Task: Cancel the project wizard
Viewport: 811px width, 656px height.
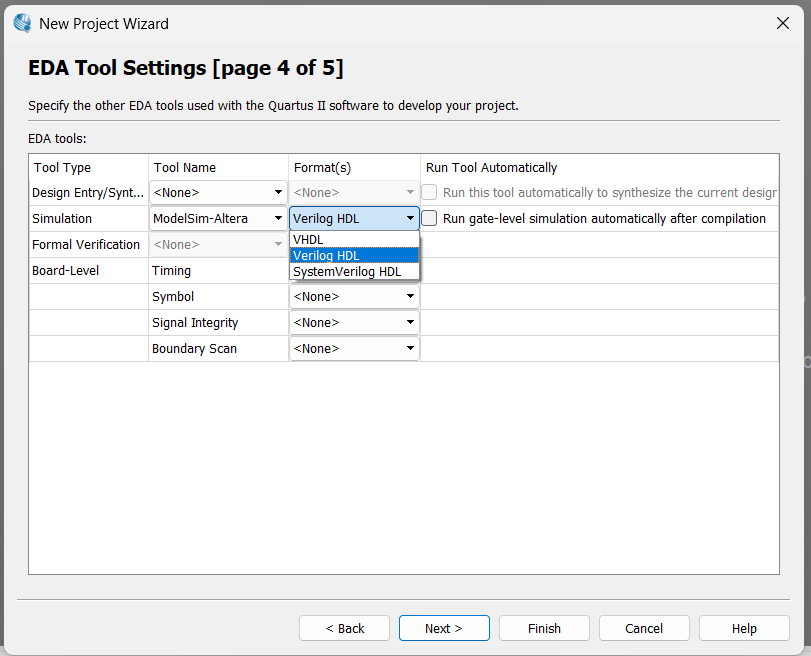Action: tap(644, 628)
